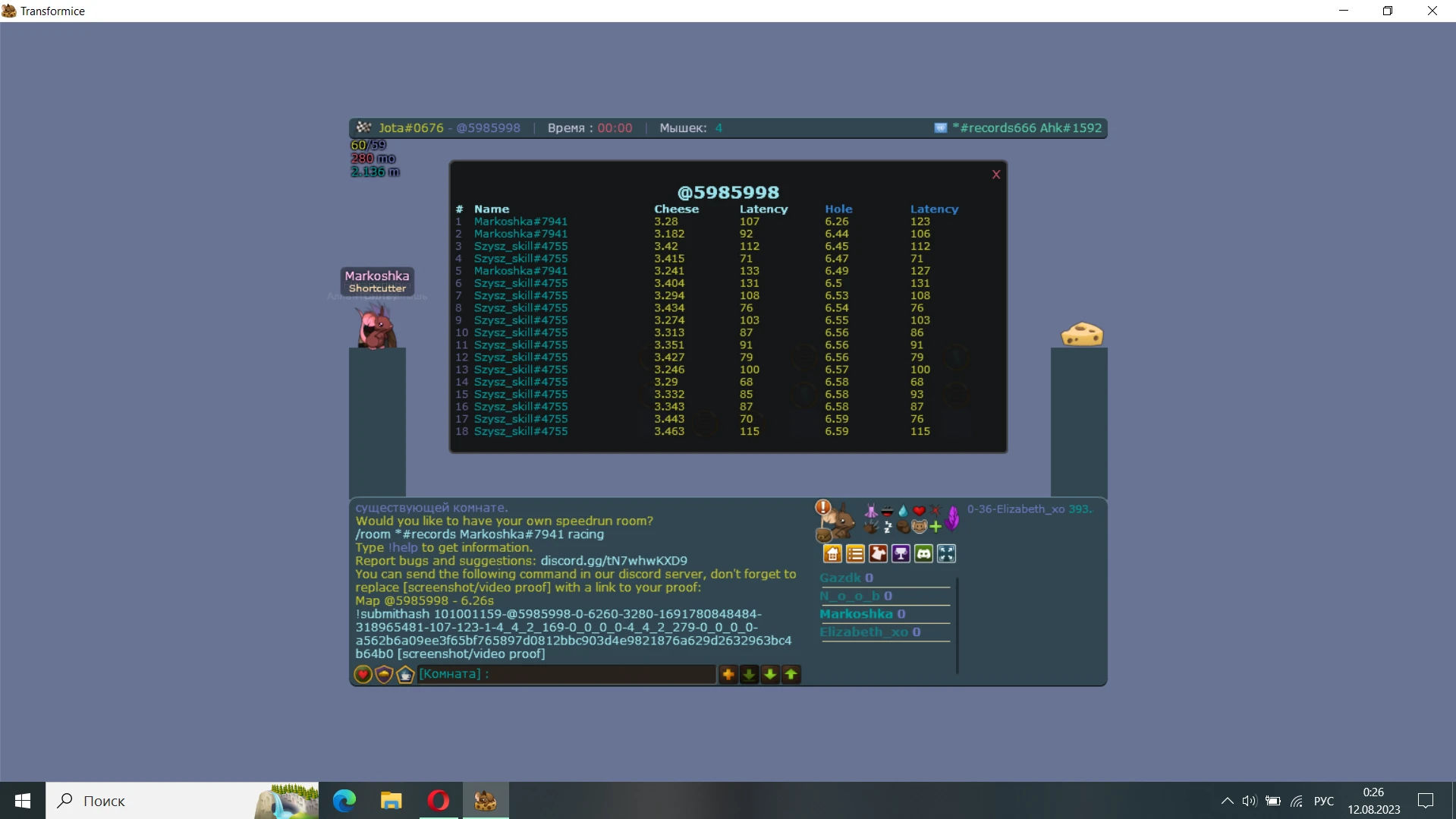Click the mail icon in top bar
This screenshot has width=1456, height=819.
pos(940,128)
